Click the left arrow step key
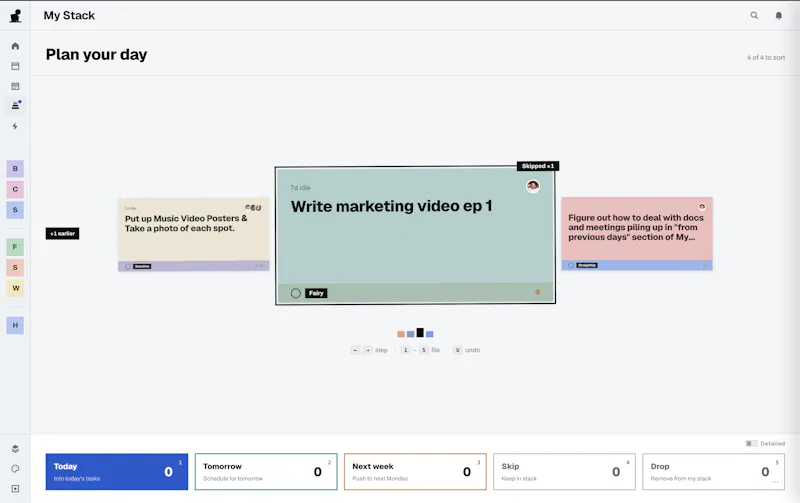 pyautogui.click(x=355, y=350)
